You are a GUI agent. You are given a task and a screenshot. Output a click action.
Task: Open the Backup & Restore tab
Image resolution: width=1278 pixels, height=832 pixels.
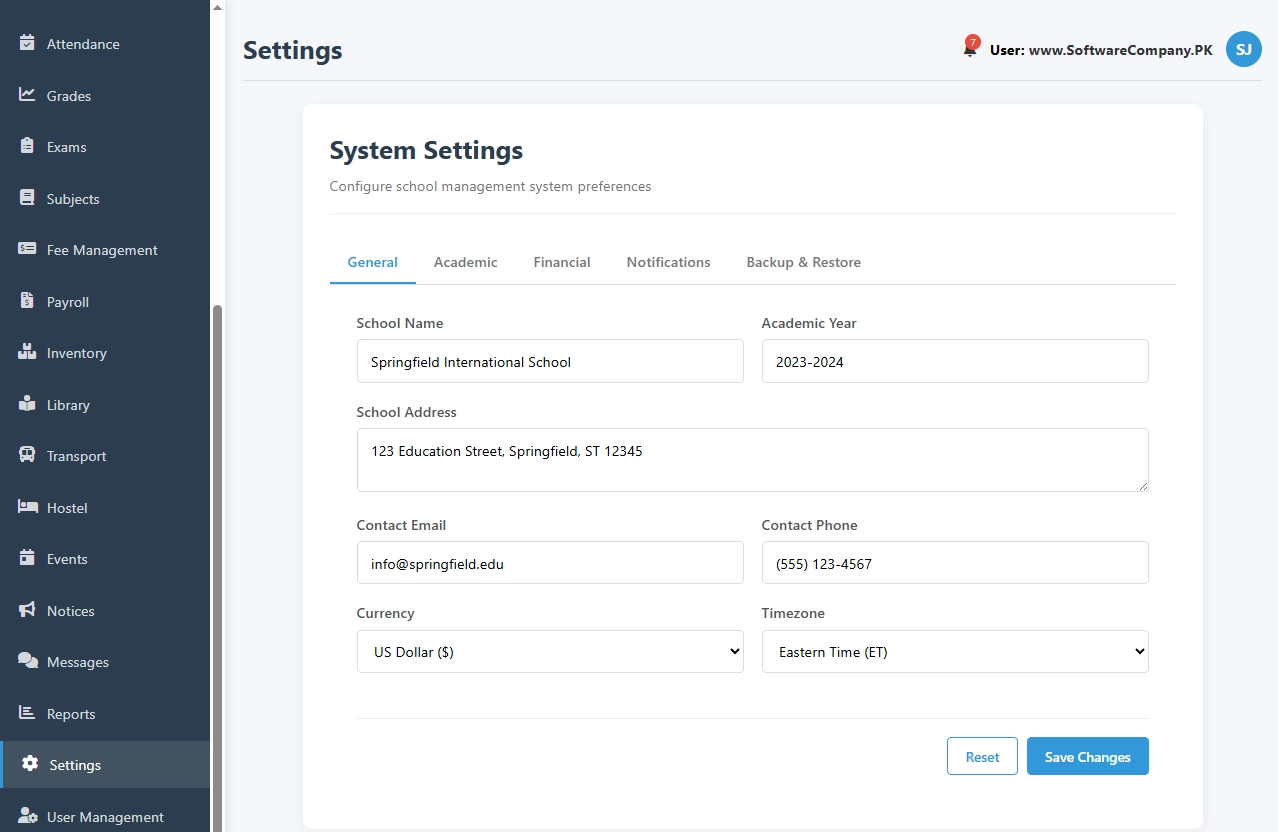[803, 262]
